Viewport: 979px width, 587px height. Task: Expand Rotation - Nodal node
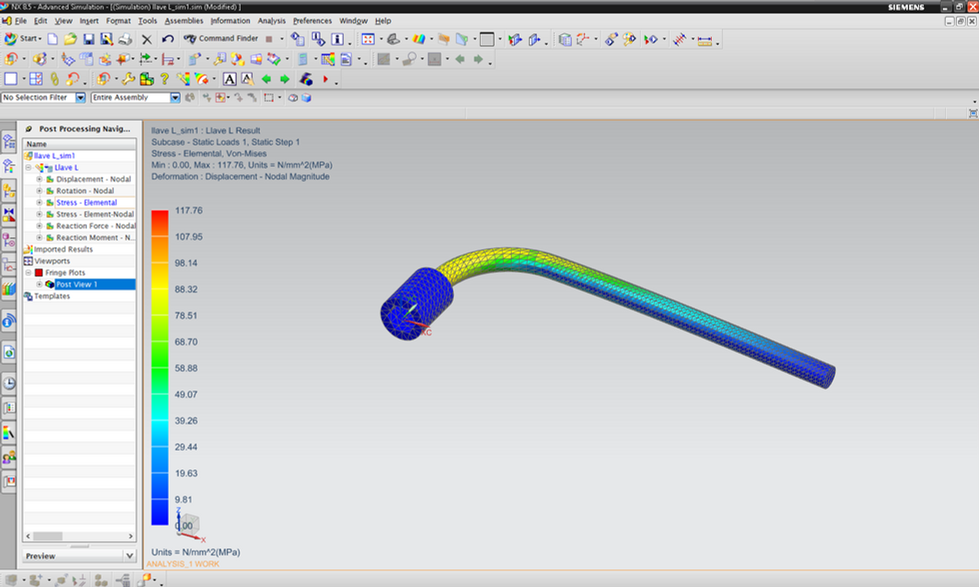coord(39,191)
